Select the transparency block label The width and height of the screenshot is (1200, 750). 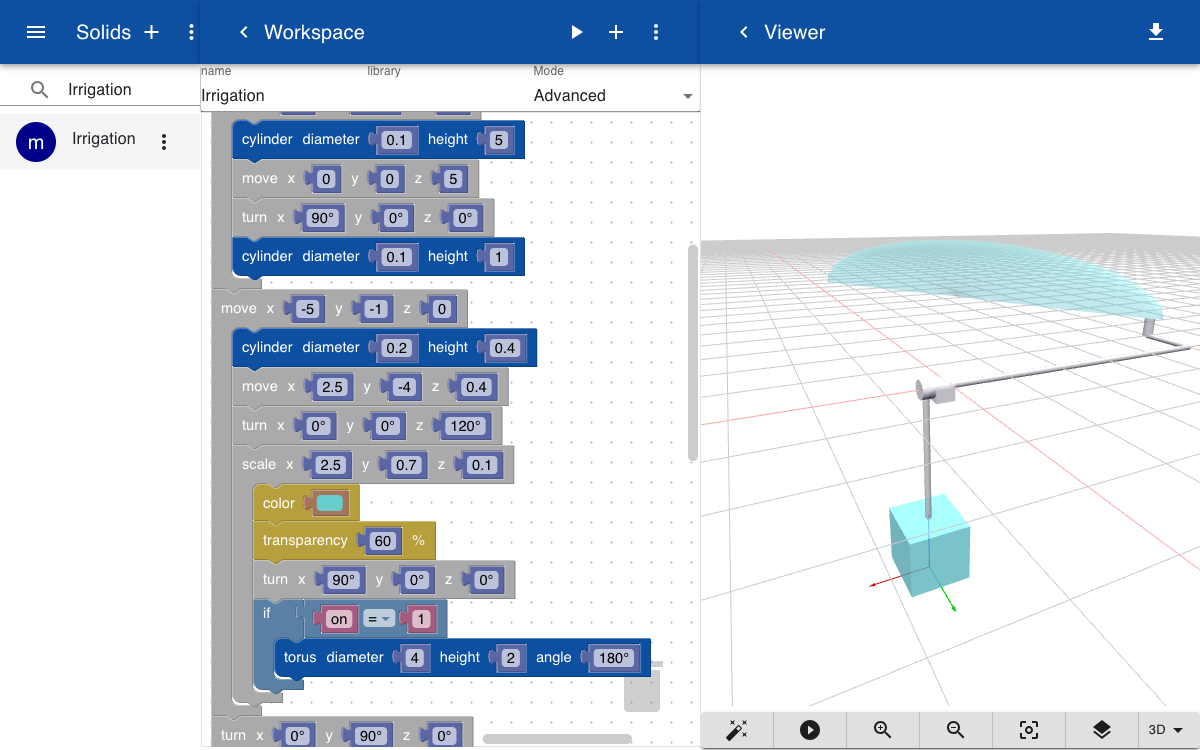coord(305,541)
